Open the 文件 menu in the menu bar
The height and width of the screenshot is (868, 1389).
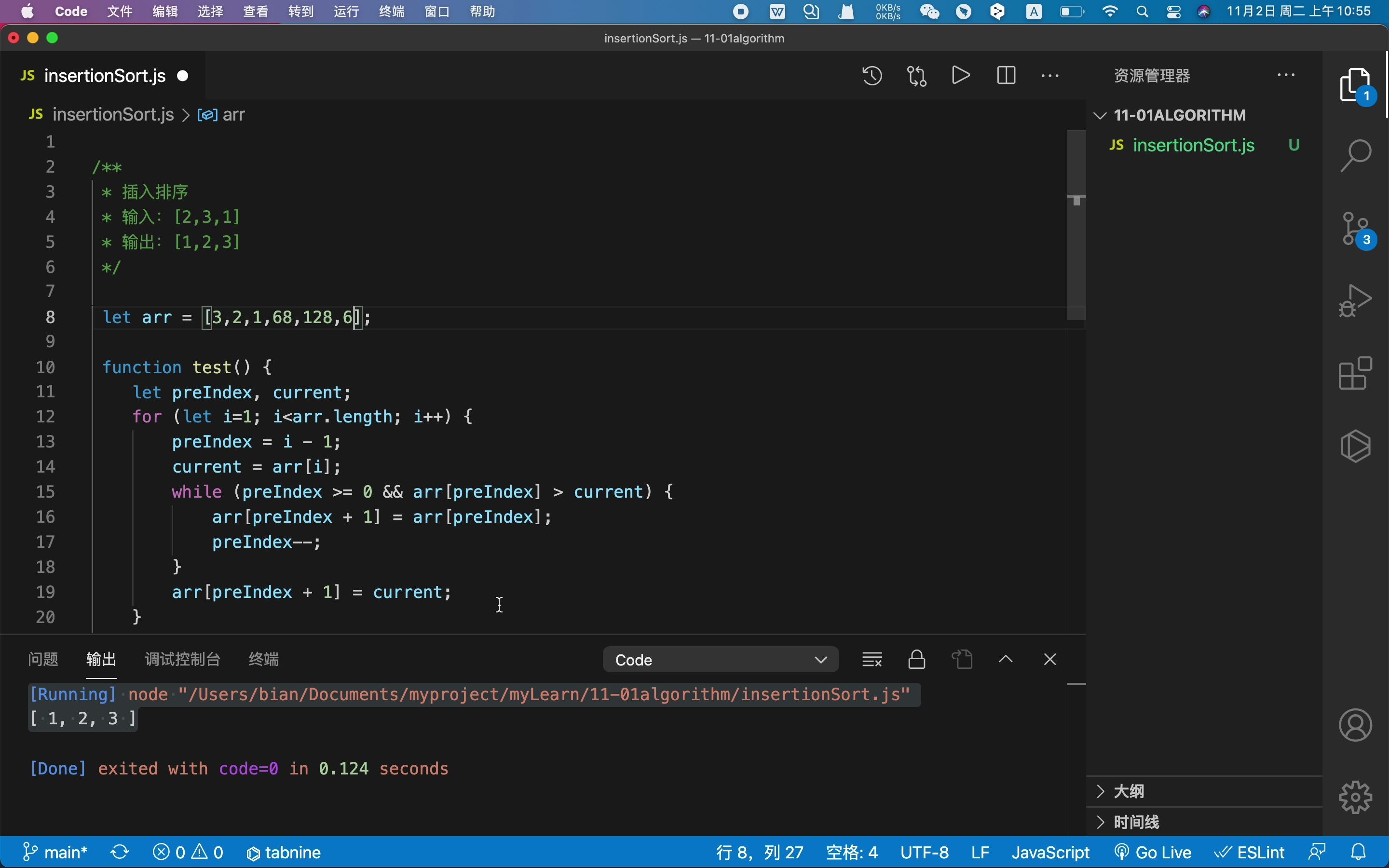120,12
